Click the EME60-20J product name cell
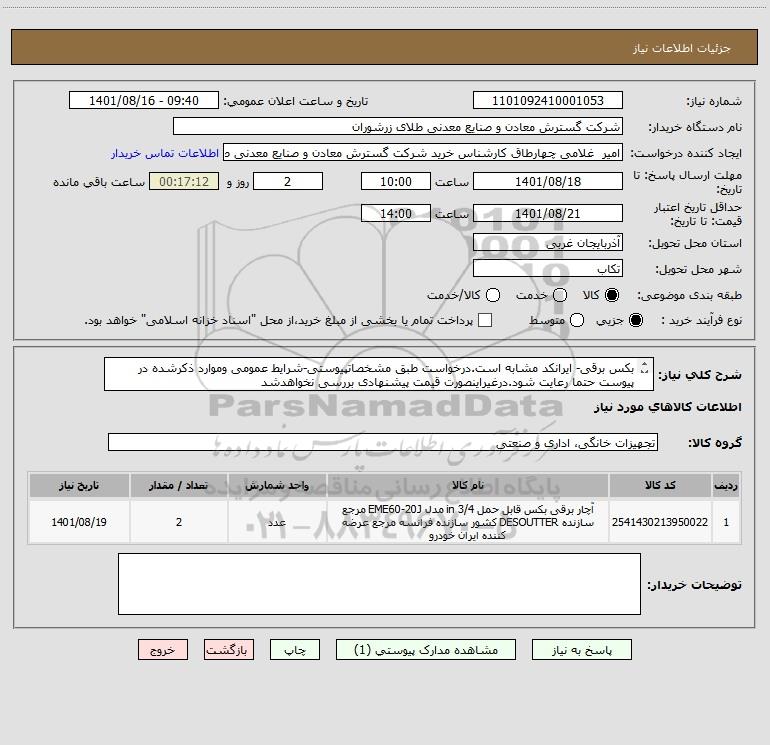The height and width of the screenshot is (745, 770). pyautogui.click(x=468, y=522)
